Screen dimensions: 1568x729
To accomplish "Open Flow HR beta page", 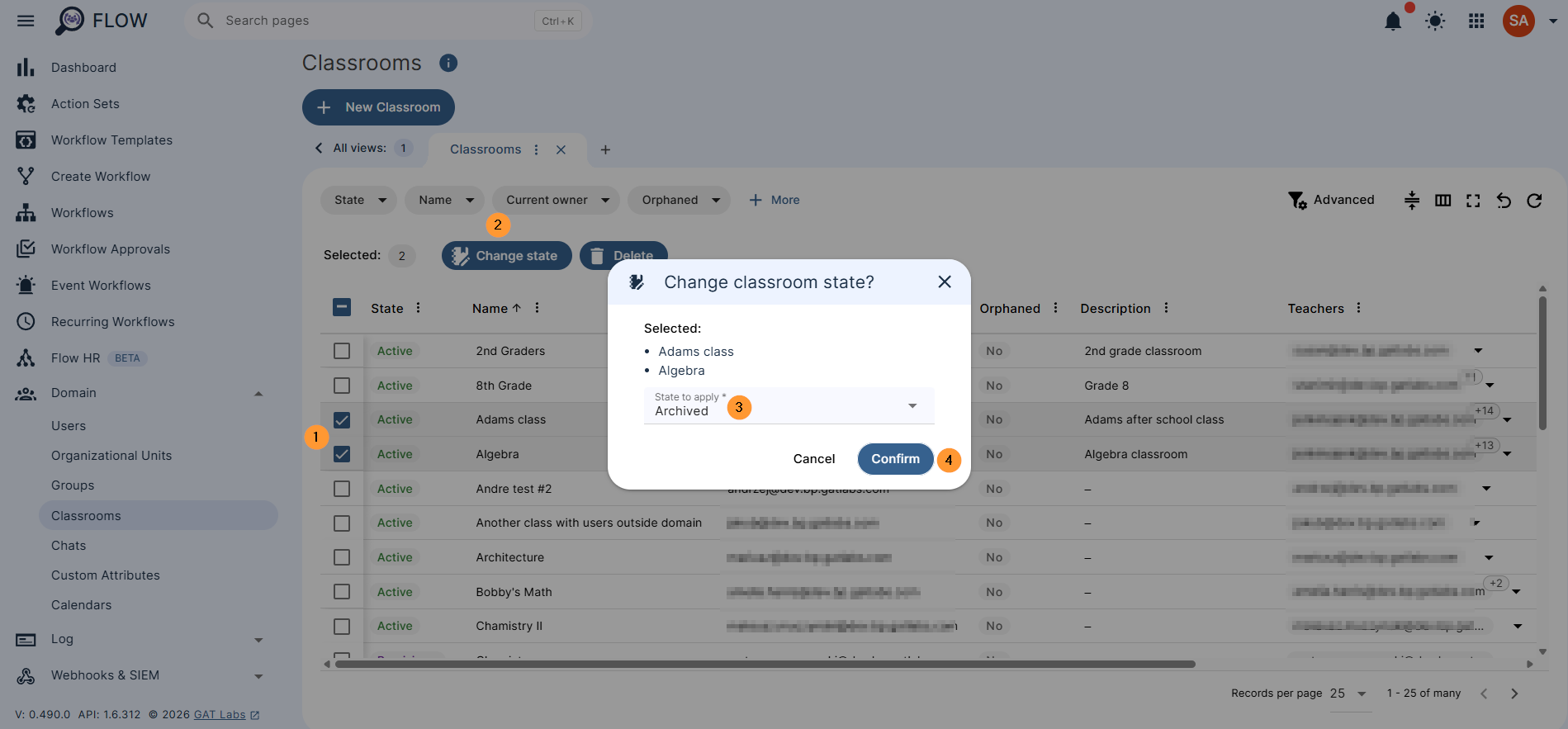I will click(75, 358).
